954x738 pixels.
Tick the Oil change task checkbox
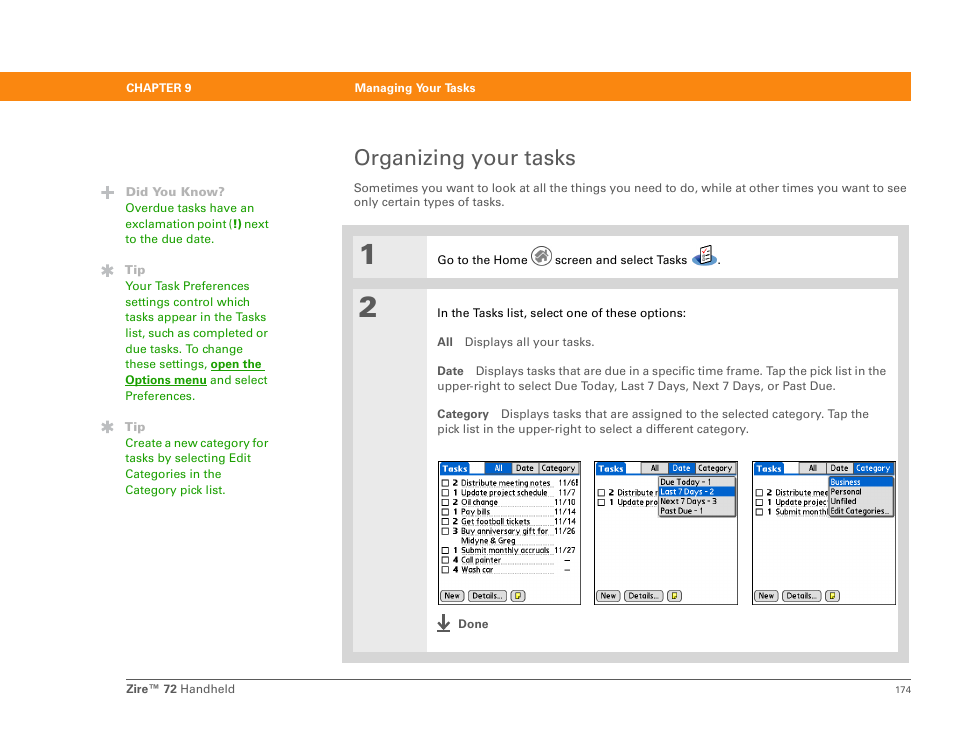(445, 503)
